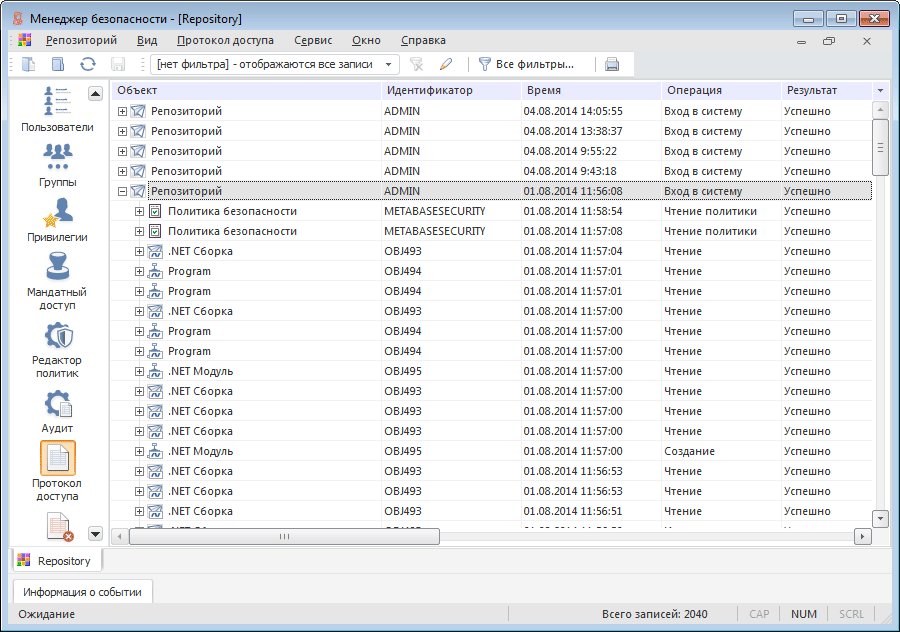The height and width of the screenshot is (632, 900).
Task: Click the vertical scrollbar up arrow
Action: 880,109
